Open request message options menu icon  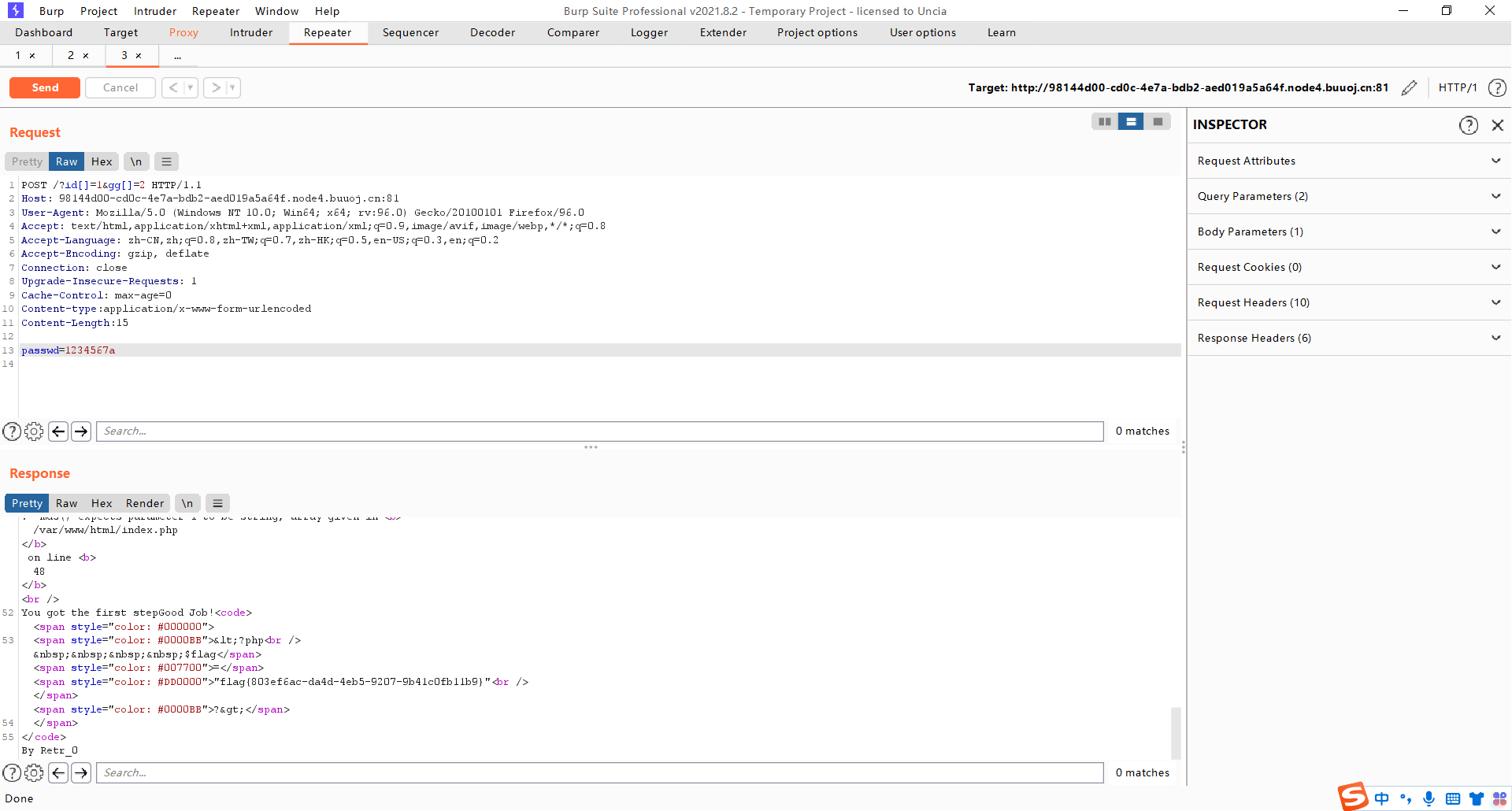coord(166,161)
